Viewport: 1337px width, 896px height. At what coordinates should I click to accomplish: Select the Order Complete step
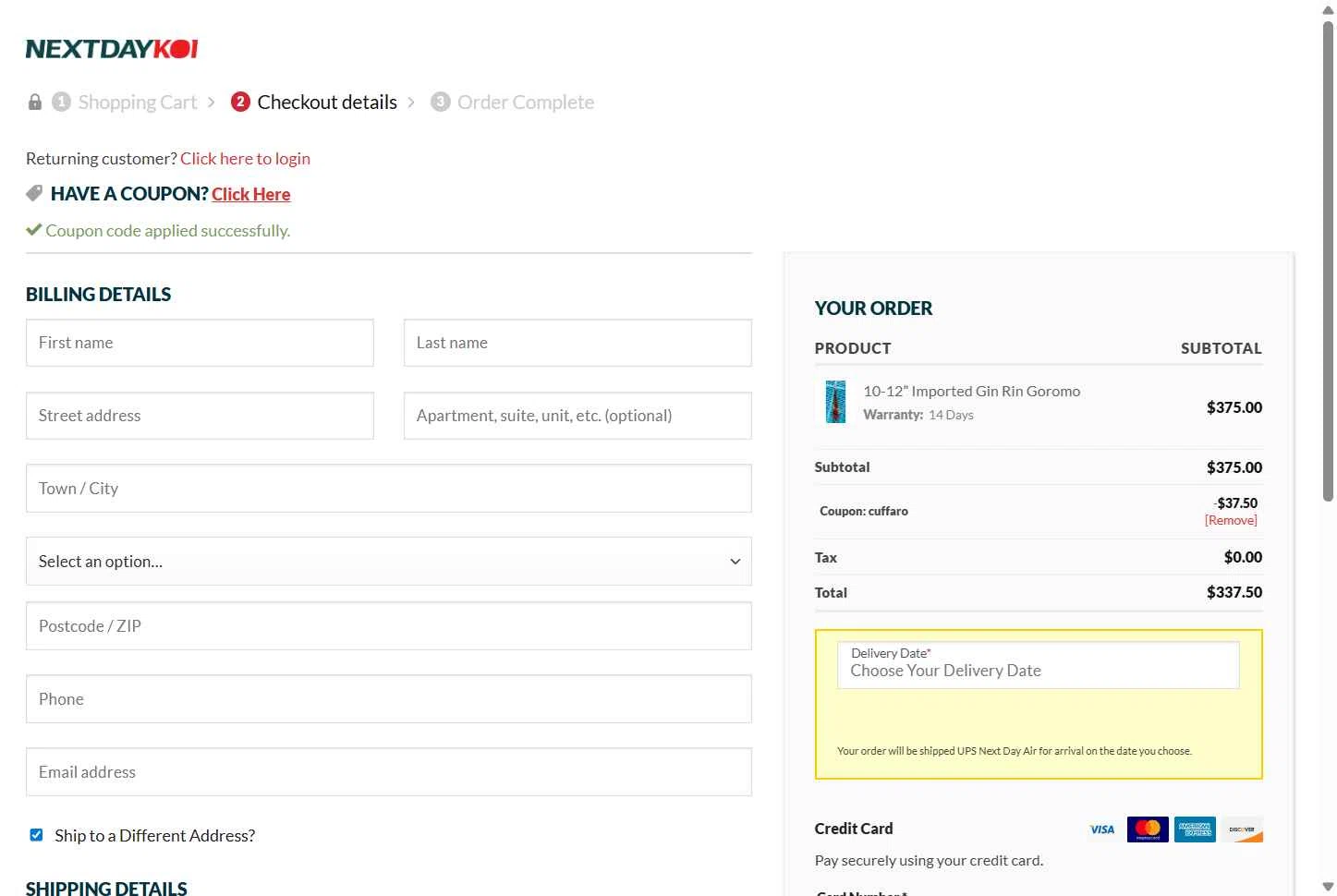pos(526,102)
